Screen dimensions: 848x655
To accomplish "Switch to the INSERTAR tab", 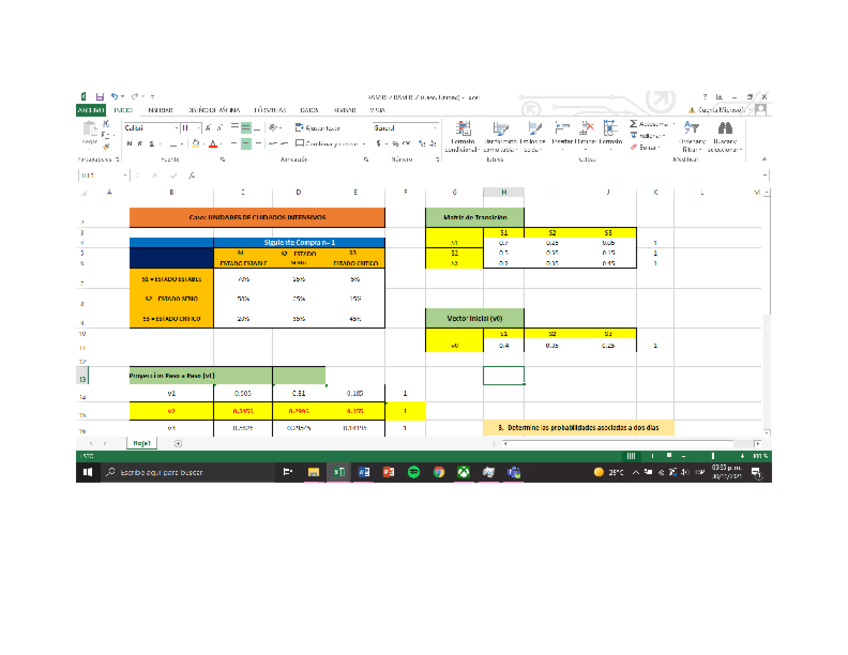I will coord(161,110).
